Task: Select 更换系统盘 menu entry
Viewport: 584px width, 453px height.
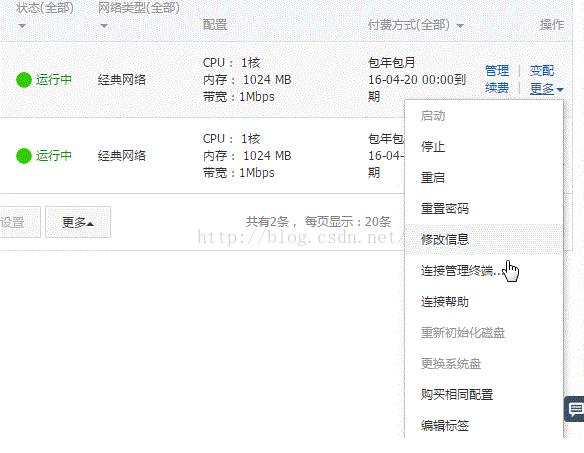Action: pos(484,363)
